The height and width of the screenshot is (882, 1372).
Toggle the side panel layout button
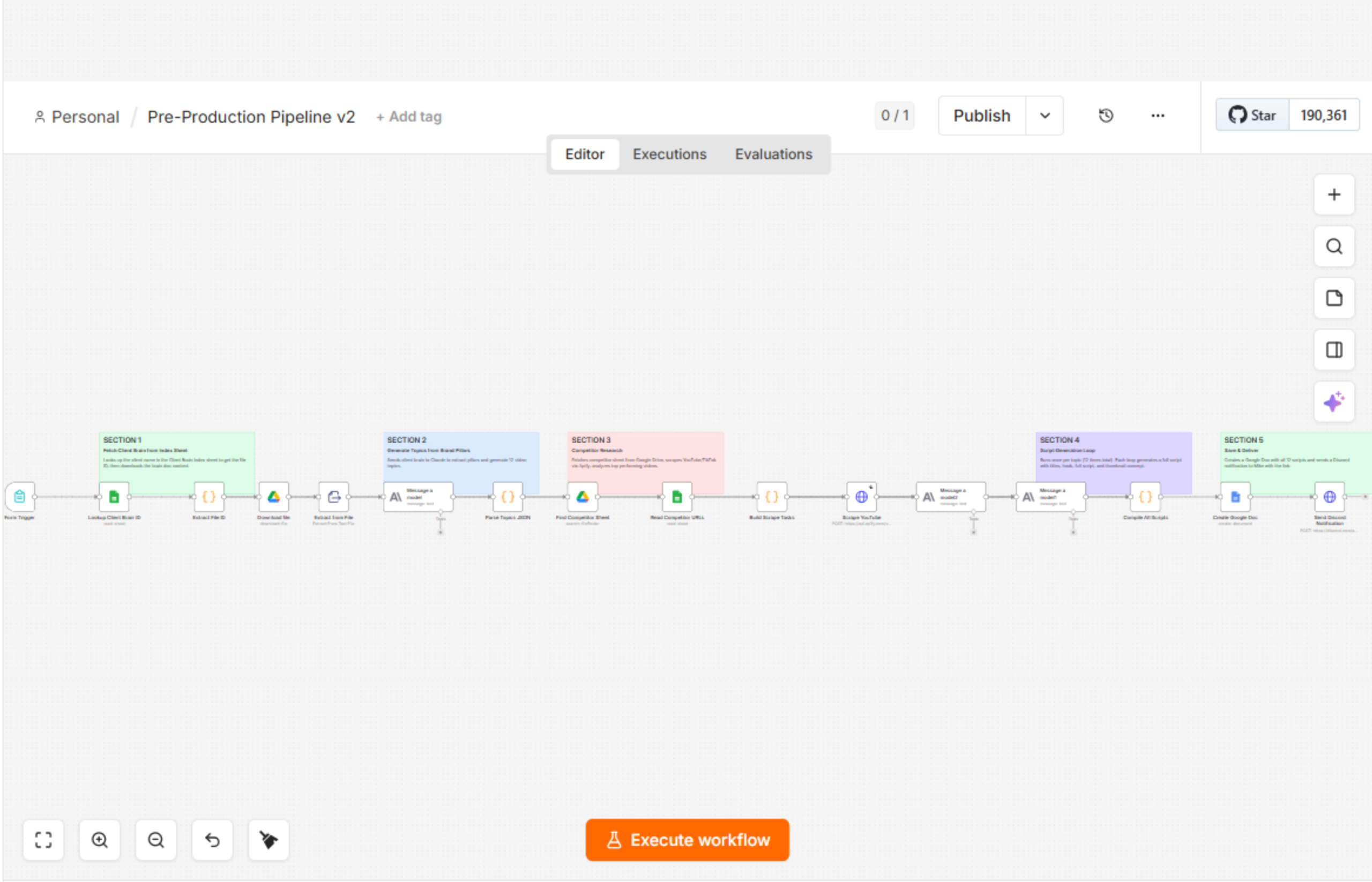1334,349
